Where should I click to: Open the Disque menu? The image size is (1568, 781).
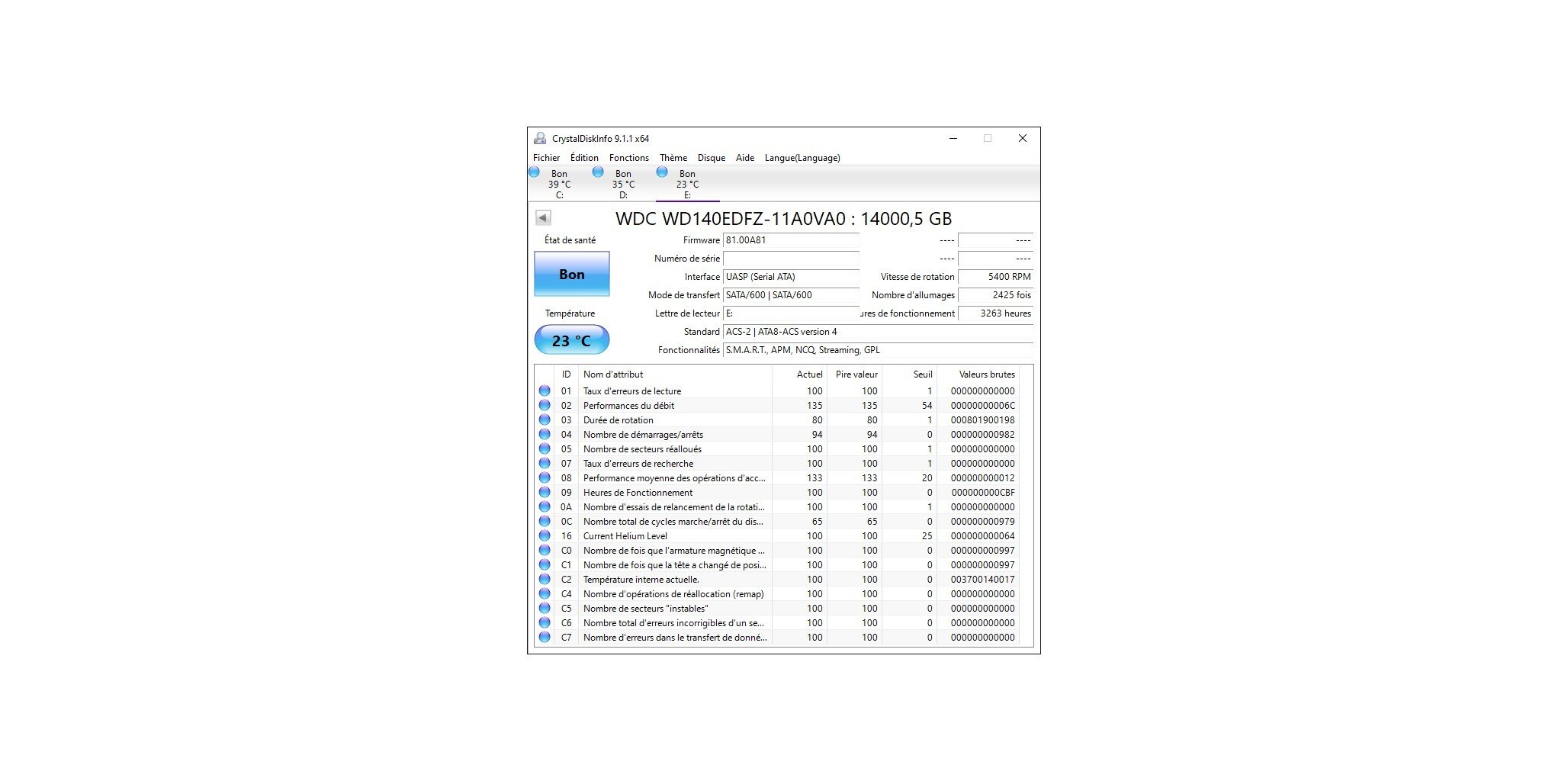click(712, 158)
